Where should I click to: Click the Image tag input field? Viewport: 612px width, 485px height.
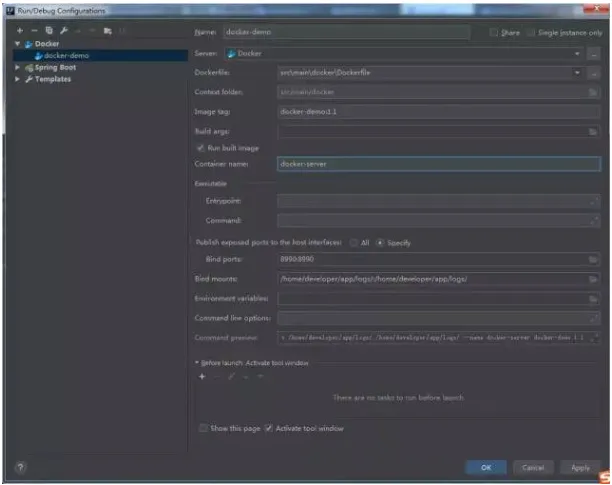coord(438,112)
